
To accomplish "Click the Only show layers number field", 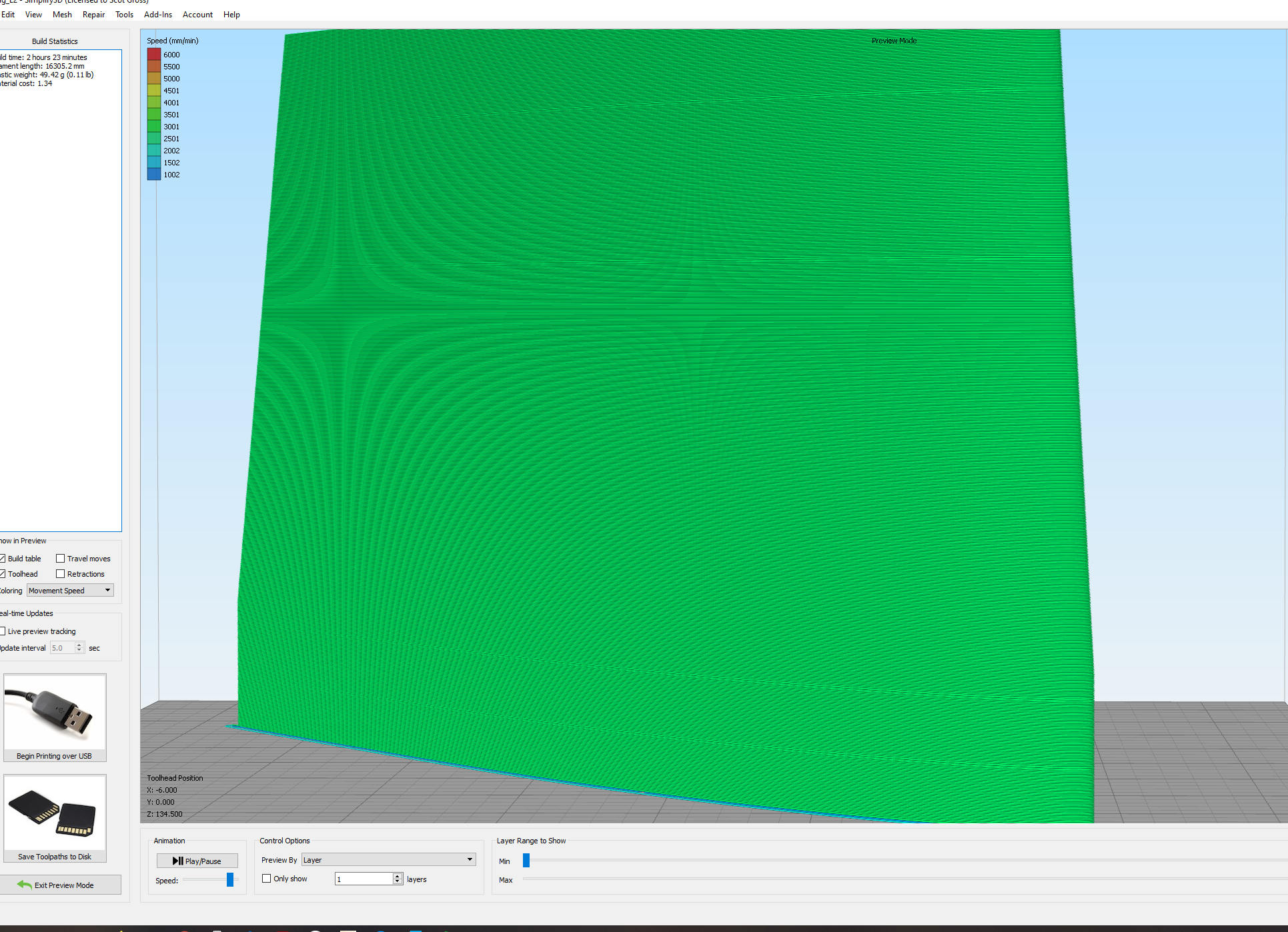I will pos(364,879).
